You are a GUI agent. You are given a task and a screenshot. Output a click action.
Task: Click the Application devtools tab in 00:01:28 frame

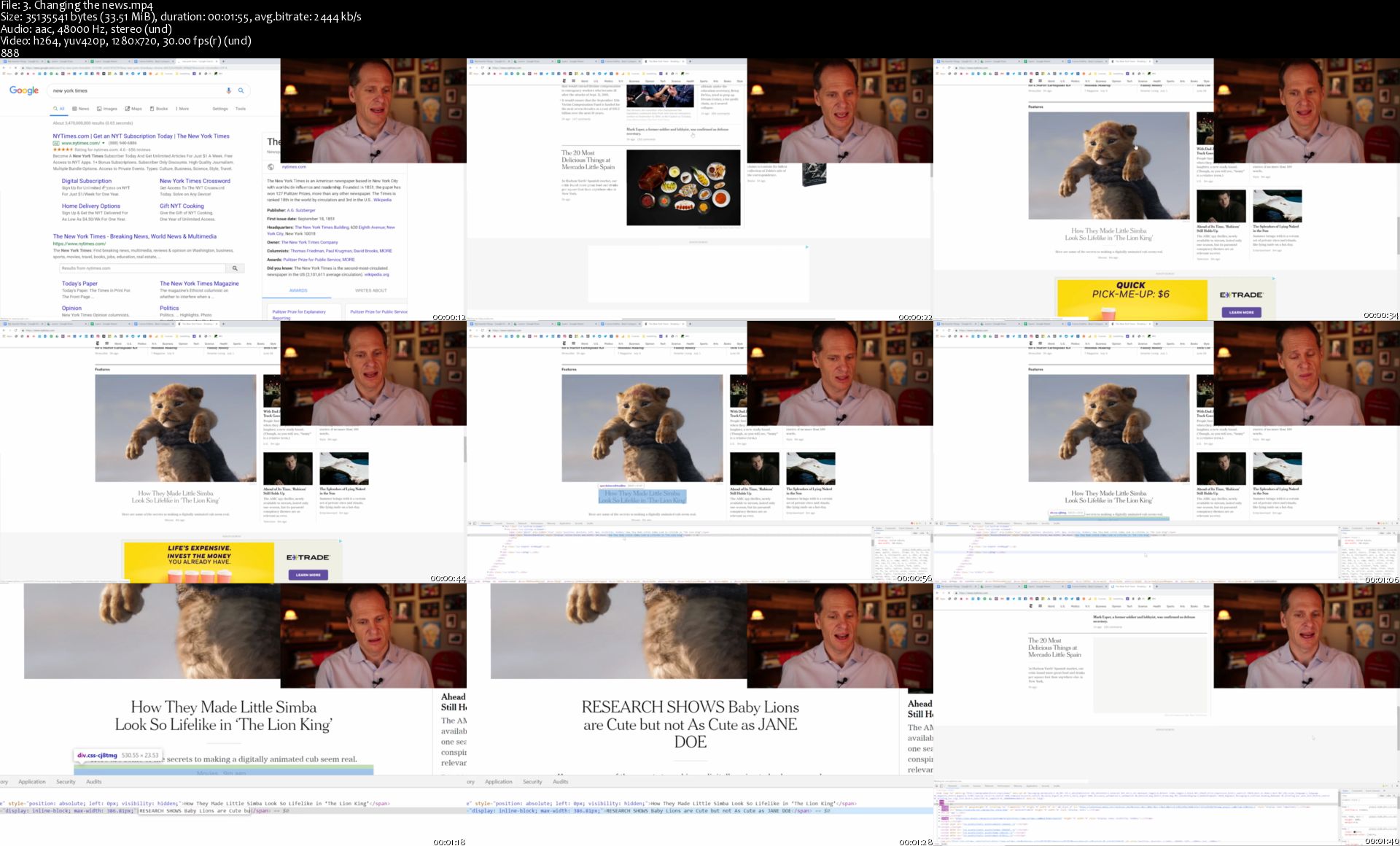pos(499,782)
